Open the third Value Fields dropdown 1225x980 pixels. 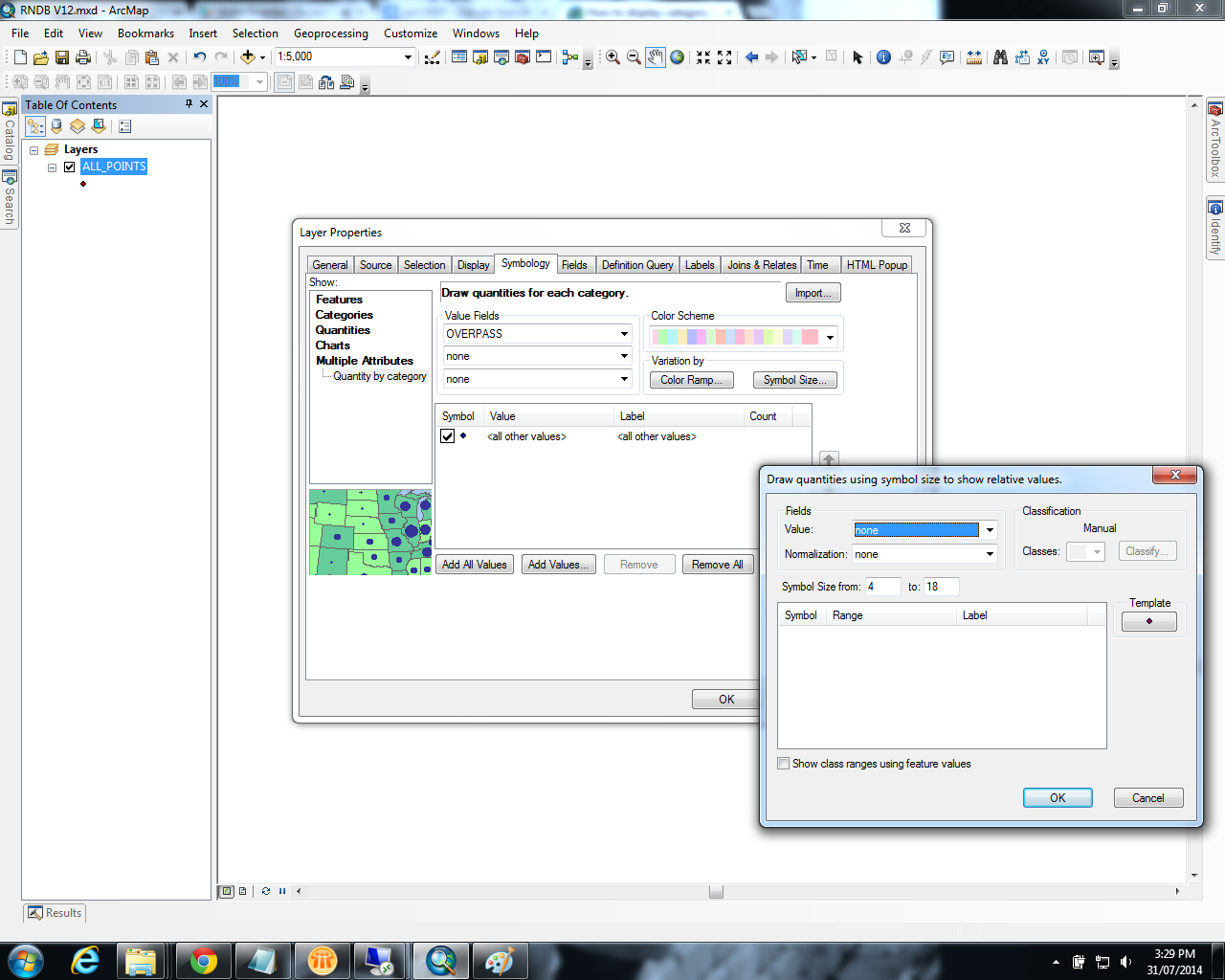pos(624,379)
